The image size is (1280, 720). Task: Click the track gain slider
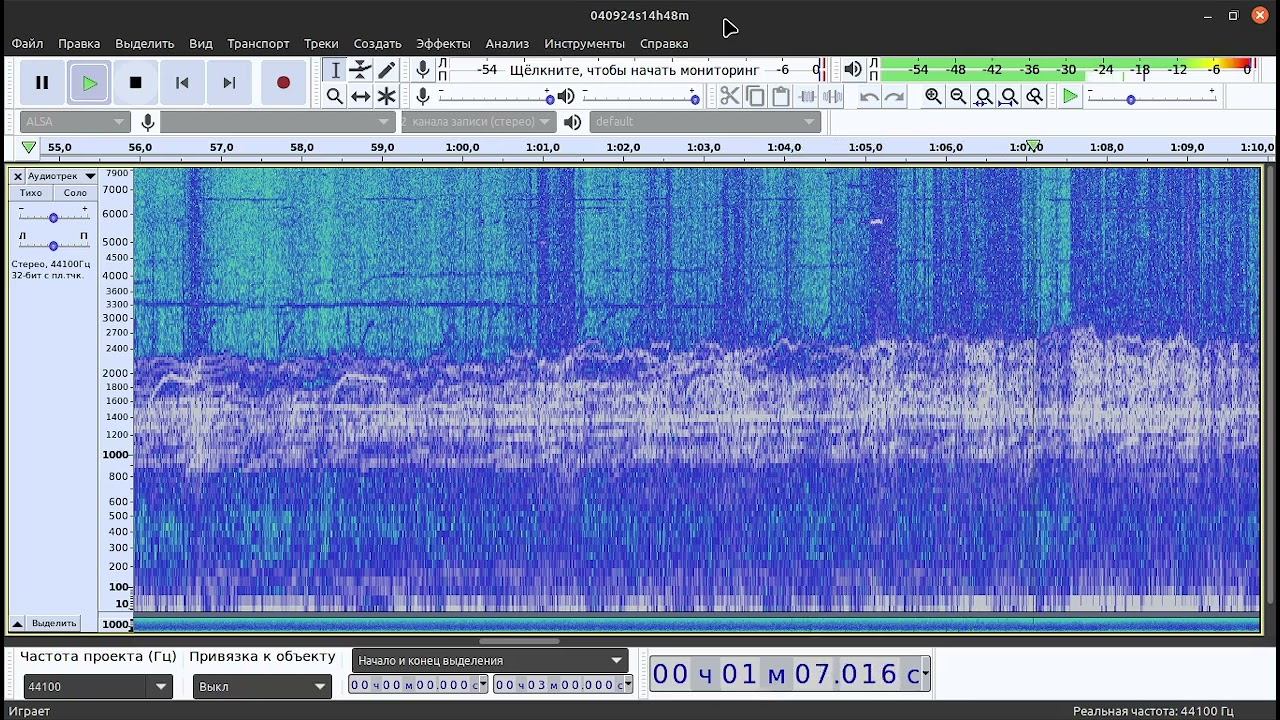[53, 216]
